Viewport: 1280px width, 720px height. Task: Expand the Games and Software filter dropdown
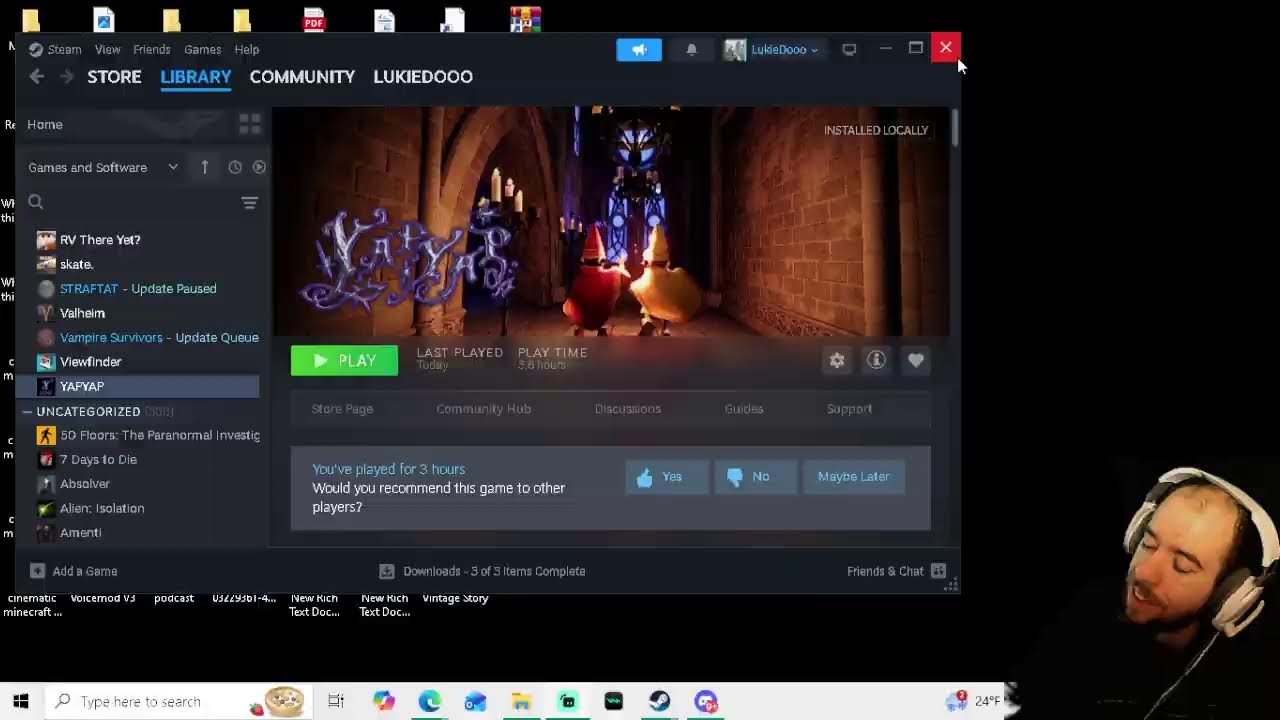click(102, 167)
